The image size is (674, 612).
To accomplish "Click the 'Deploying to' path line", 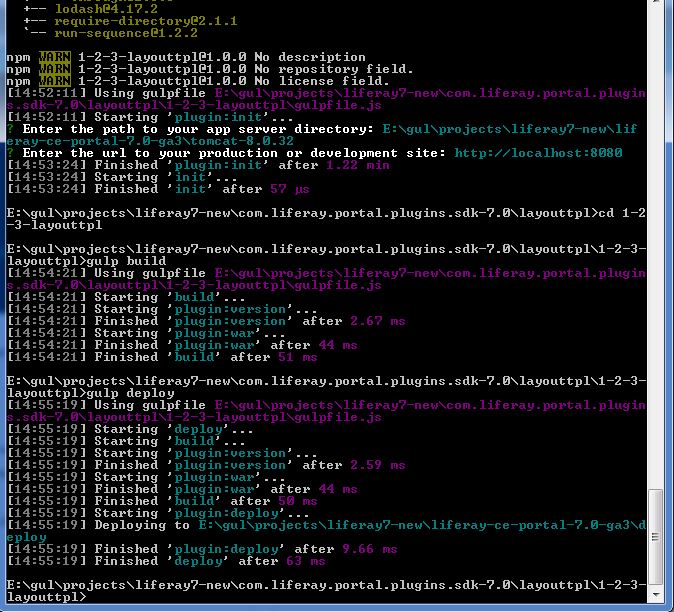I will (326, 531).
